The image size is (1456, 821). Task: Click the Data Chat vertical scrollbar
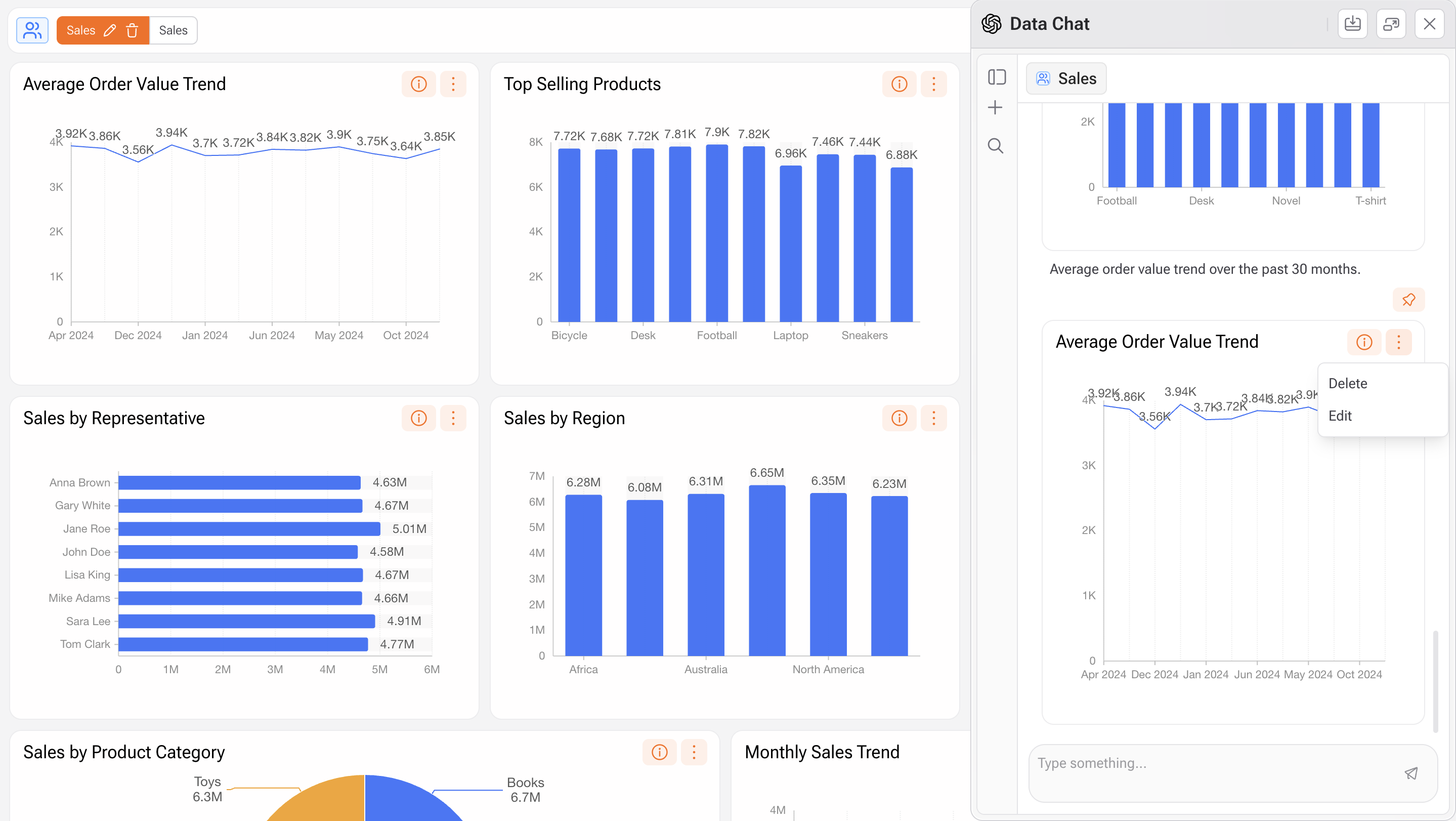tap(1436, 681)
